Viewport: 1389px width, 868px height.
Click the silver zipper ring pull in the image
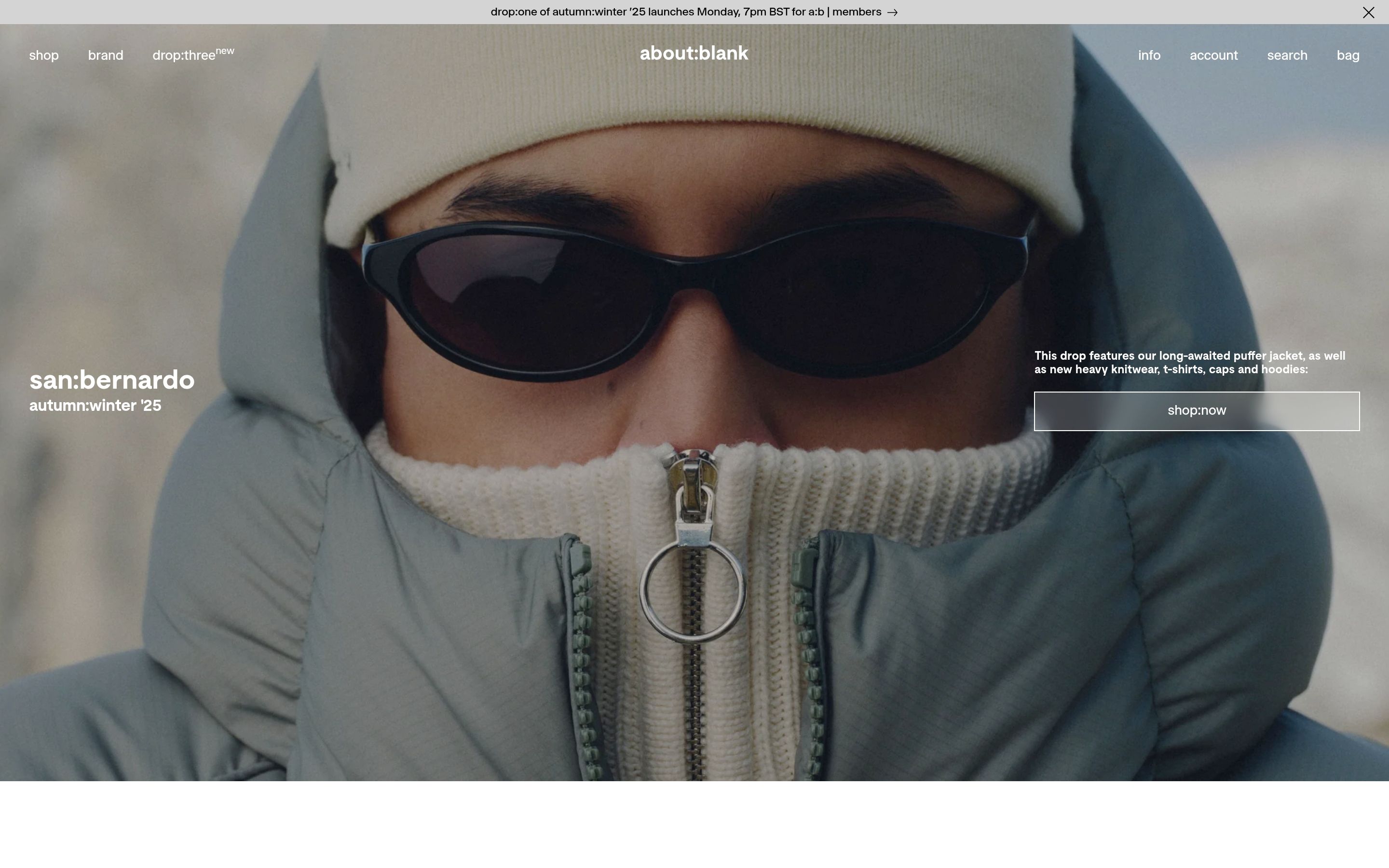pos(693,591)
